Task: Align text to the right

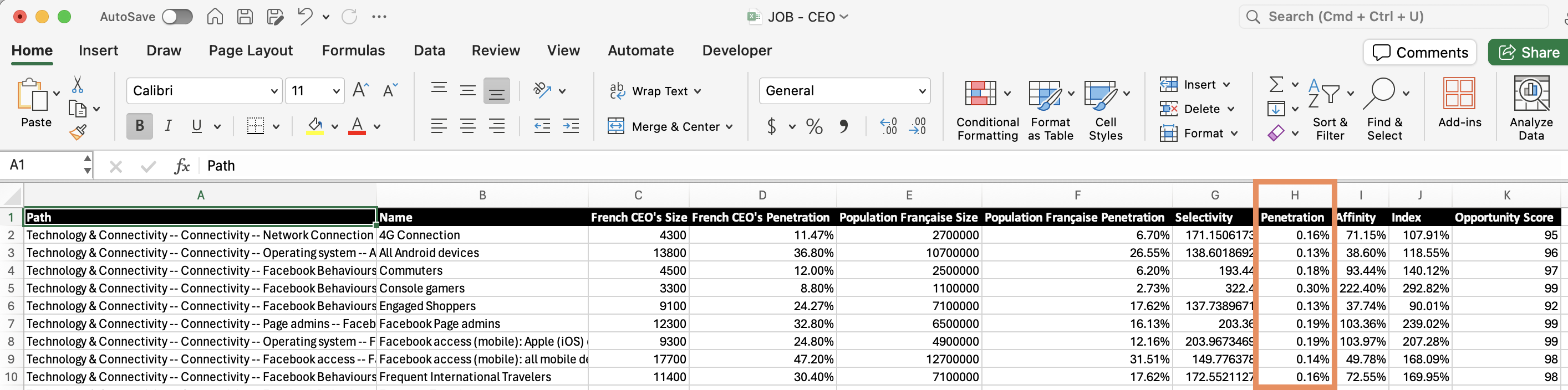Action: [497, 126]
